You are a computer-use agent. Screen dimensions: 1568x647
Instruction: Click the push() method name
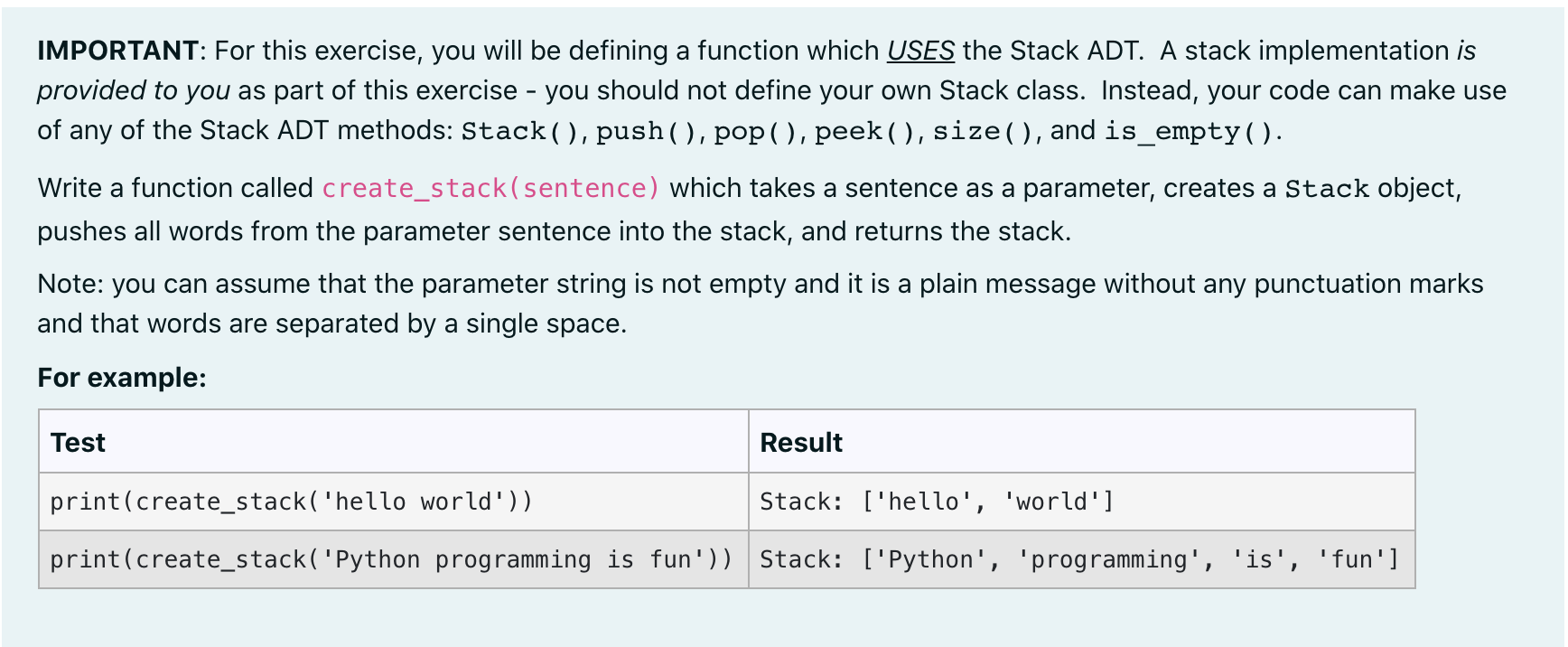tap(646, 132)
